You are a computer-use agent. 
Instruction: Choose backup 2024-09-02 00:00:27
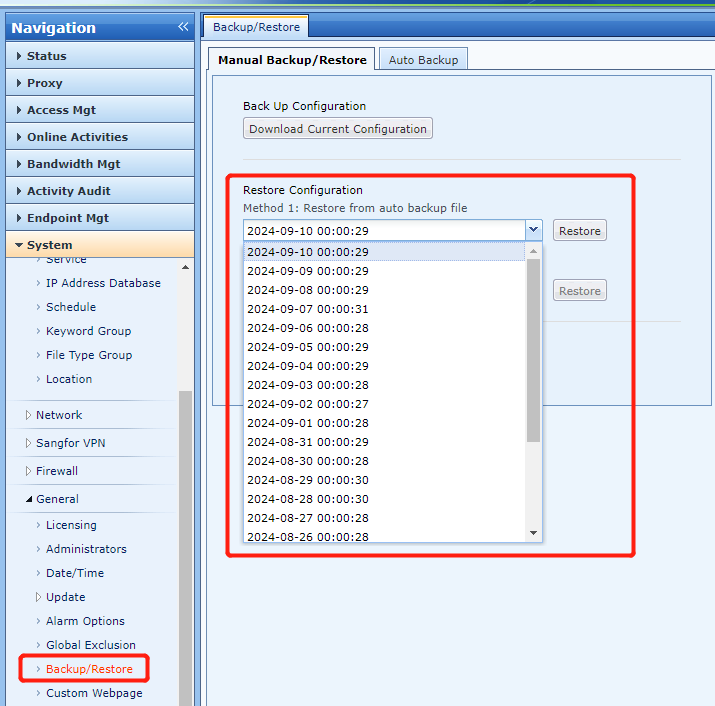coord(384,404)
